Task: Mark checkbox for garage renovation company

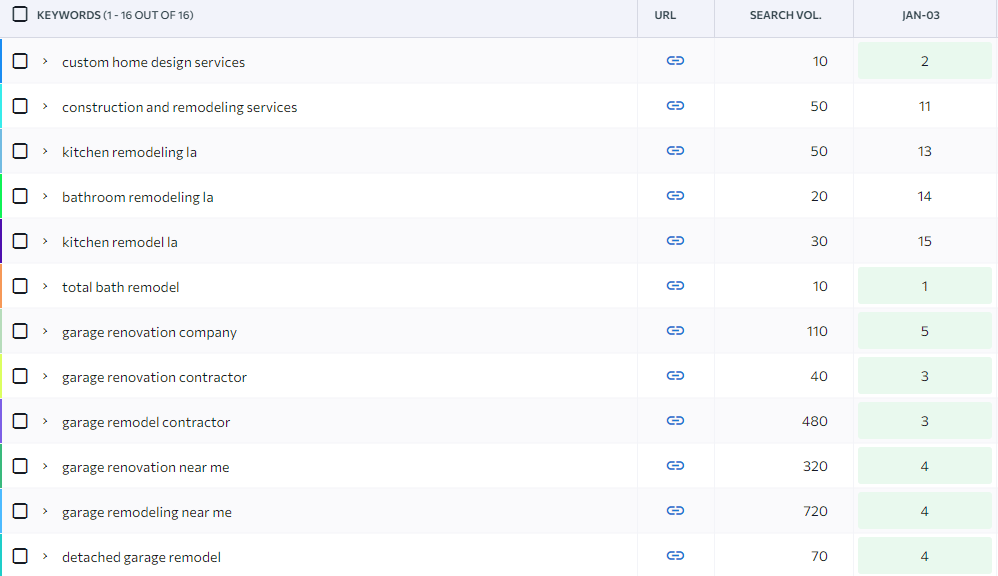Action: click(x=20, y=331)
